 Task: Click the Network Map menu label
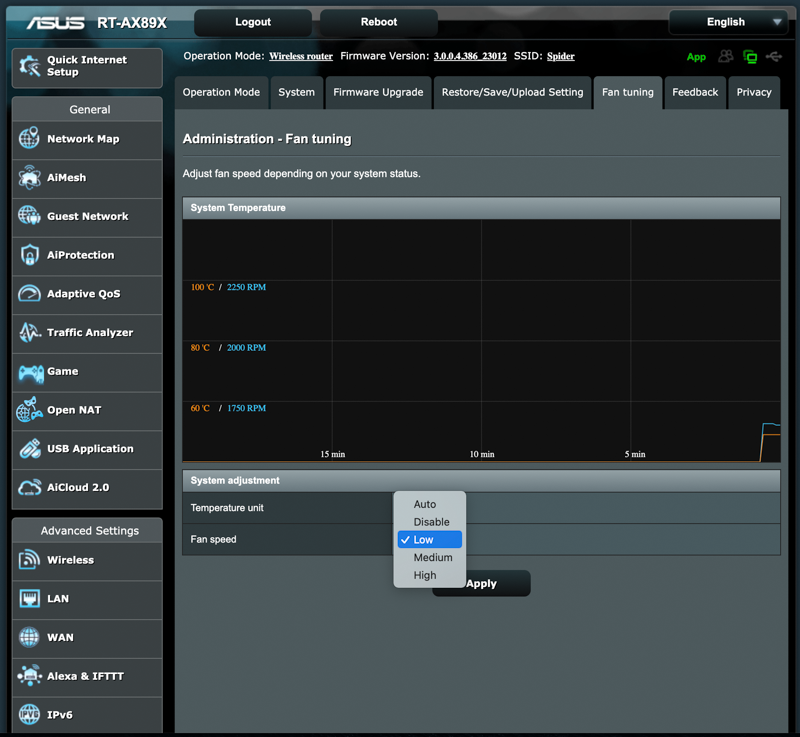click(83, 139)
